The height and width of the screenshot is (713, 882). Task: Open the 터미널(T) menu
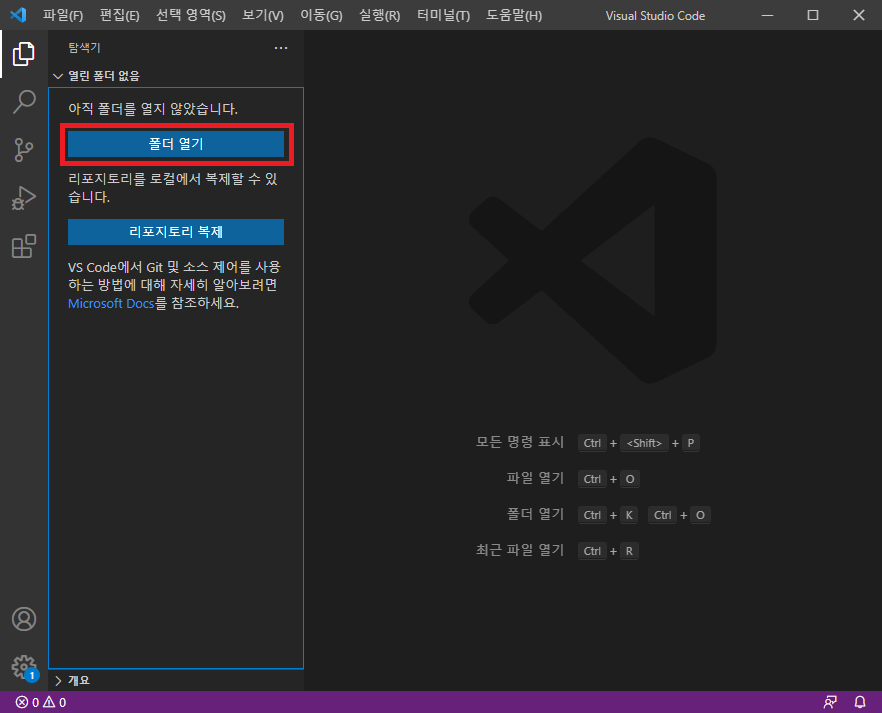click(443, 15)
